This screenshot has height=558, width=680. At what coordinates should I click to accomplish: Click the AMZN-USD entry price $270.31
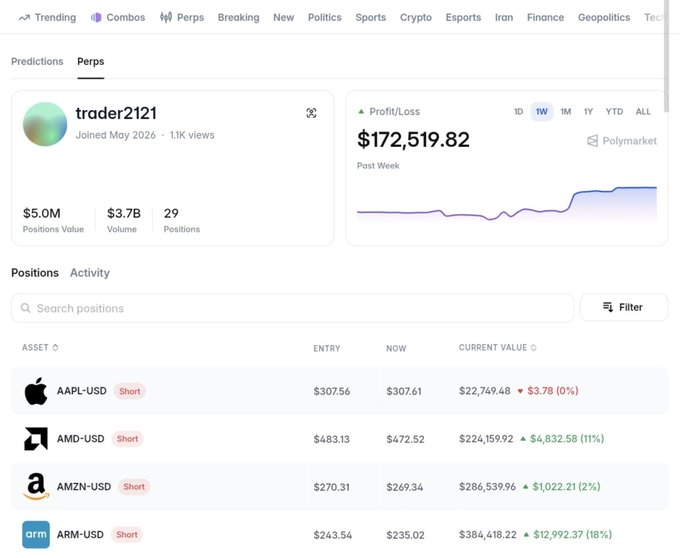(332, 487)
